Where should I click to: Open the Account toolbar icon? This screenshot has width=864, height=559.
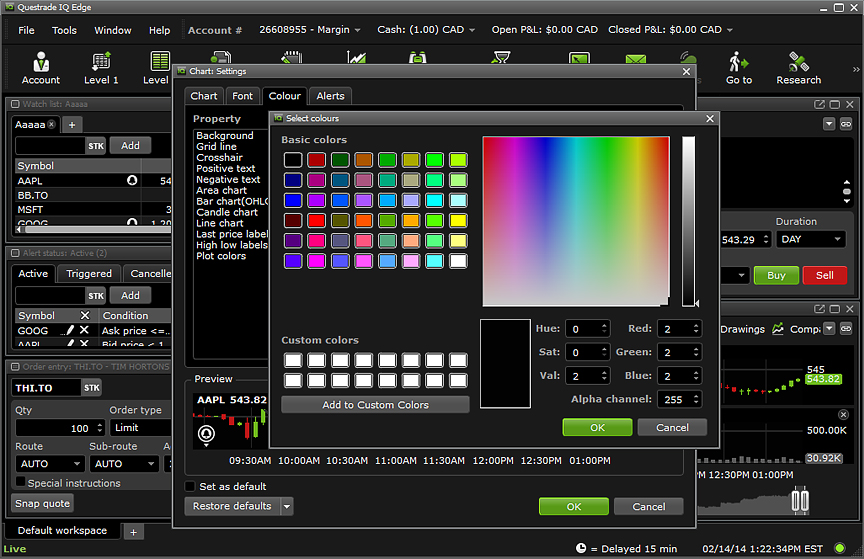[41, 68]
